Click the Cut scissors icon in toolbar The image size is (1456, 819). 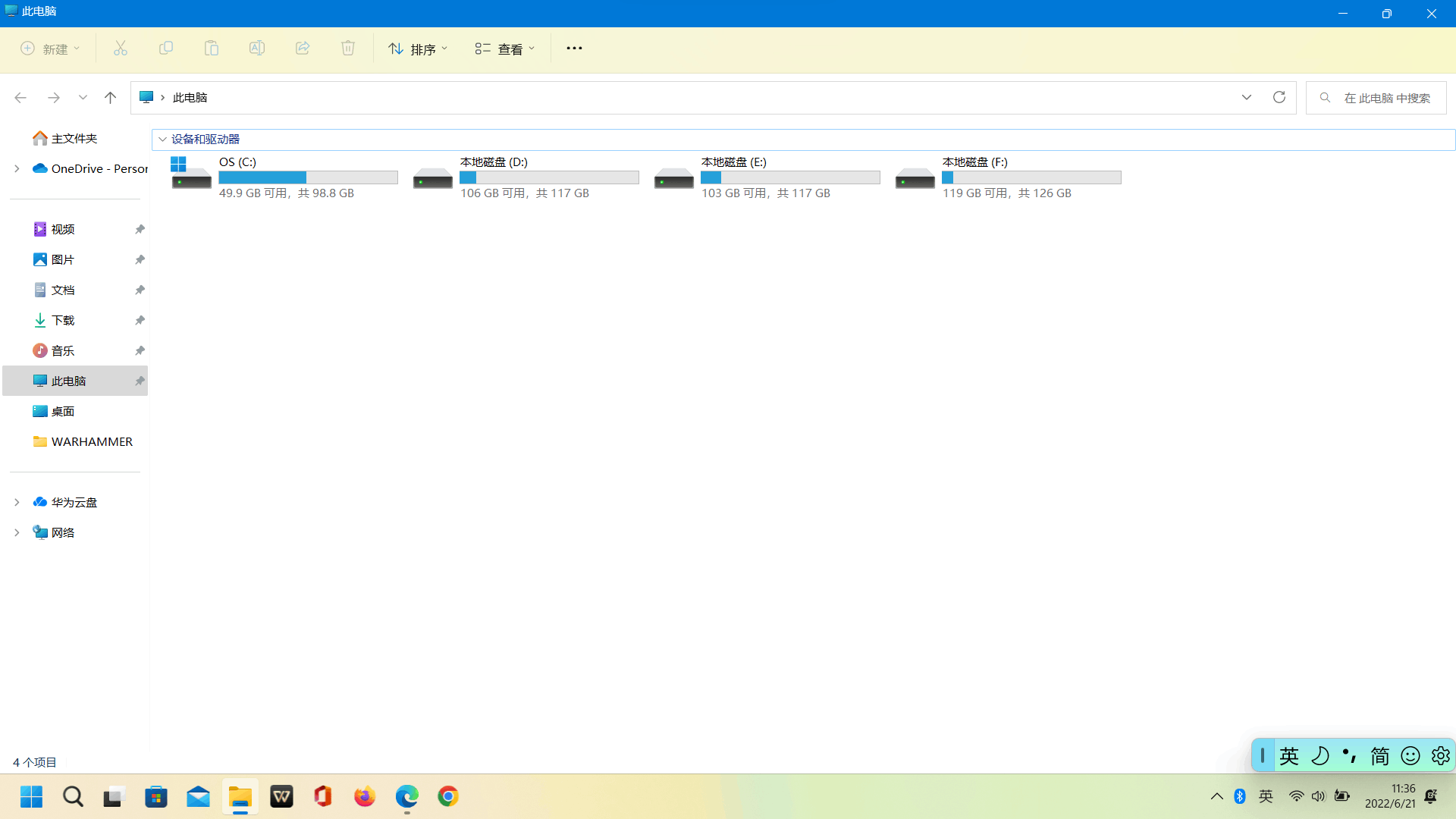(121, 49)
